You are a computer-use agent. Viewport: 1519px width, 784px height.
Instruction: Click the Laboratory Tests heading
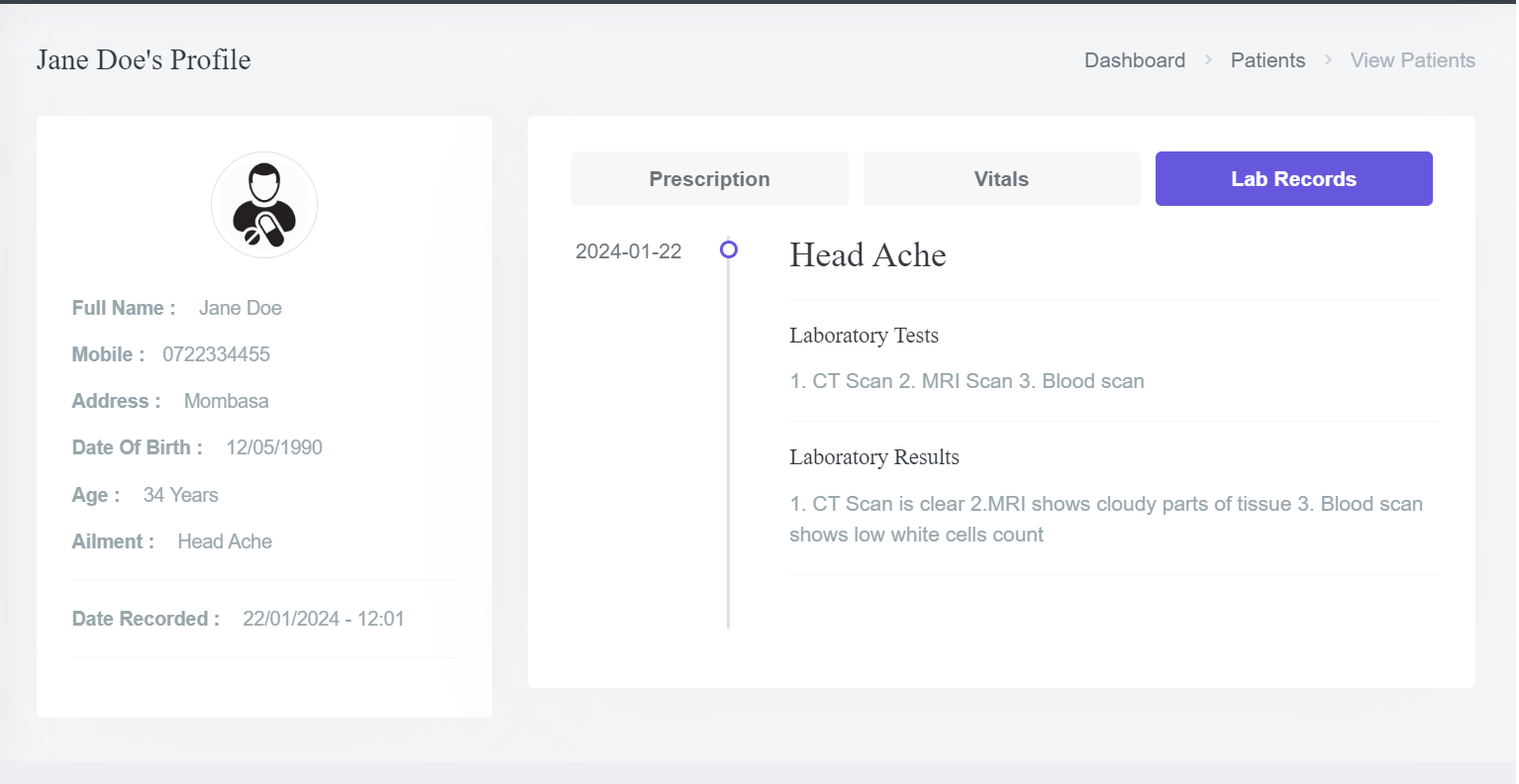pos(863,336)
